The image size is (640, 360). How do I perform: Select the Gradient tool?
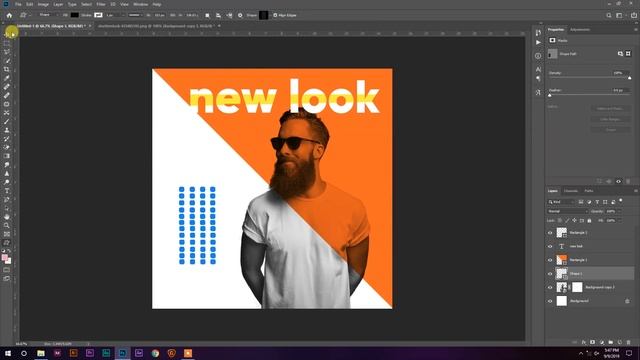[7, 156]
